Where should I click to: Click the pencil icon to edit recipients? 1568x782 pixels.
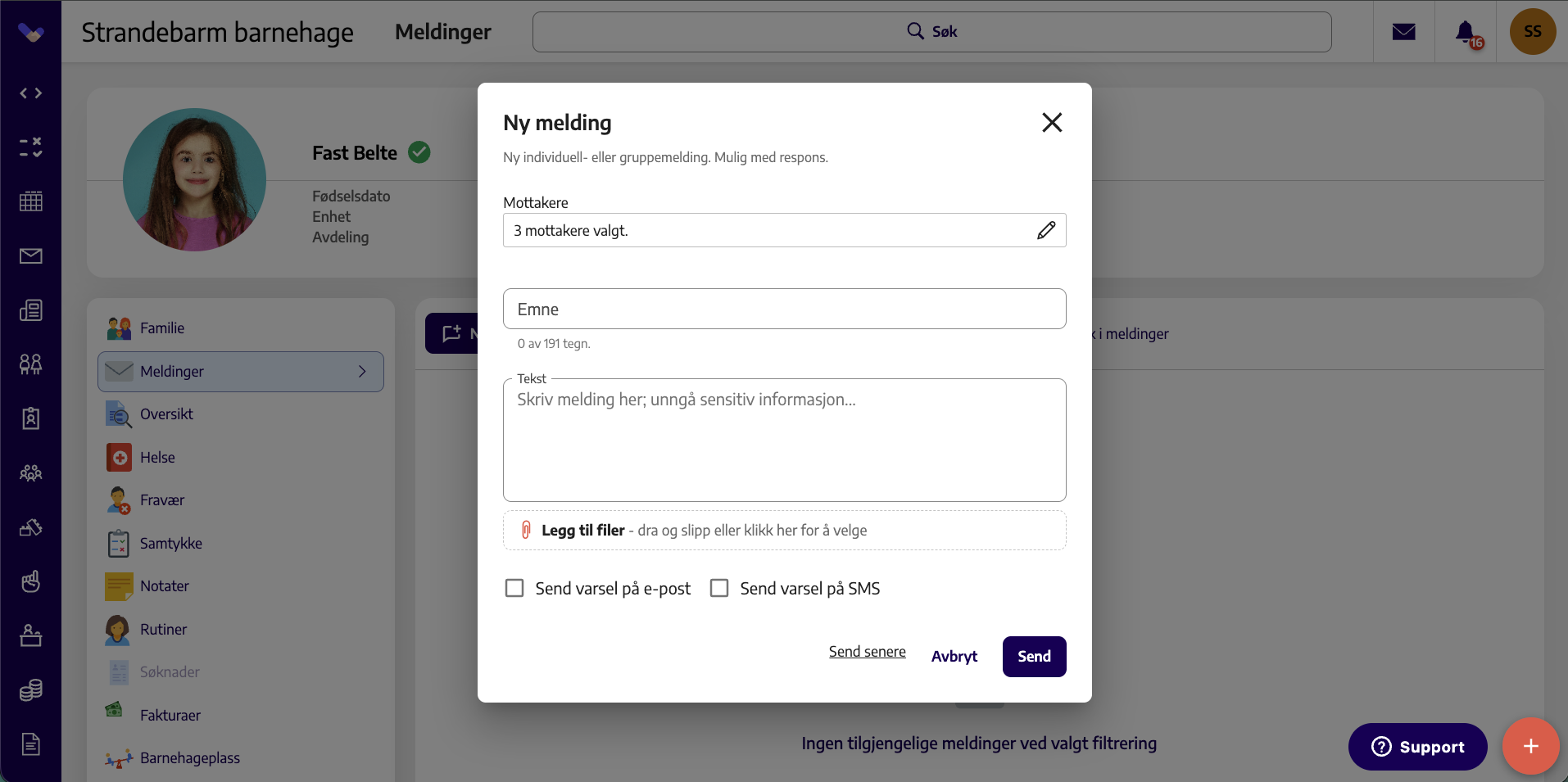coord(1045,230)
